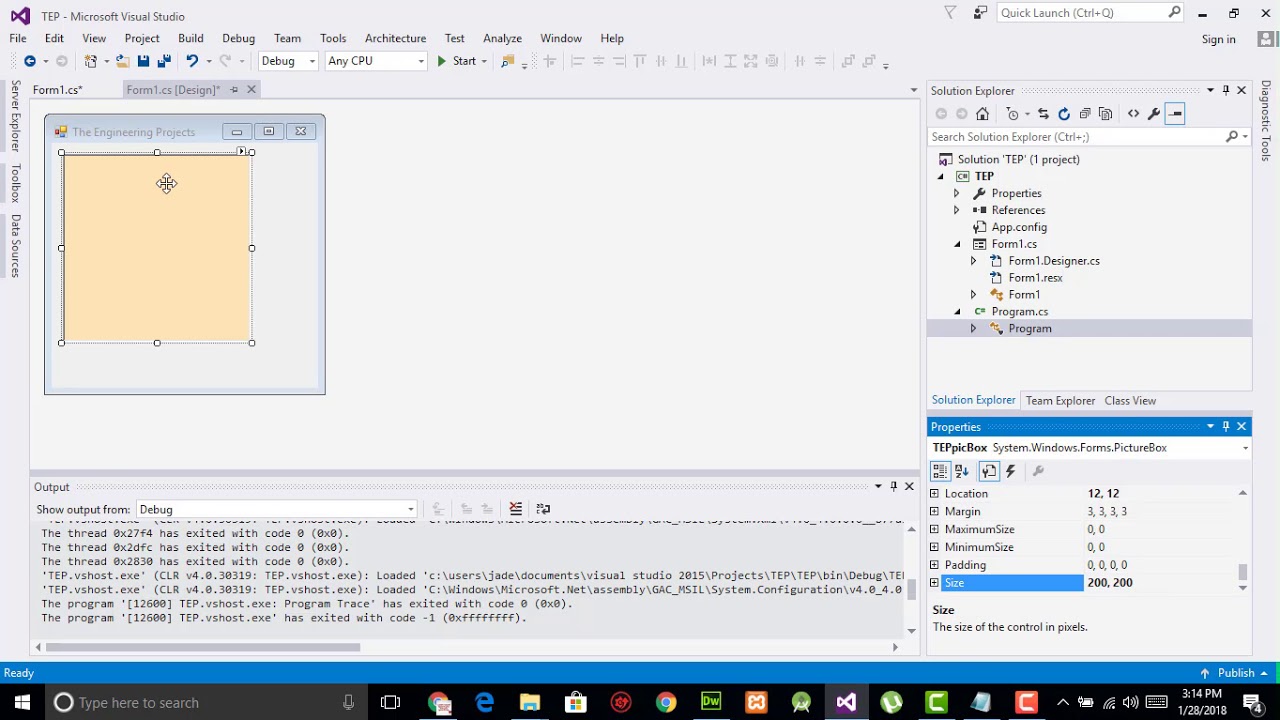Click the Pending Changes Filter clock icon
Screen dimensions: 1280x720
click(1012, 114)
